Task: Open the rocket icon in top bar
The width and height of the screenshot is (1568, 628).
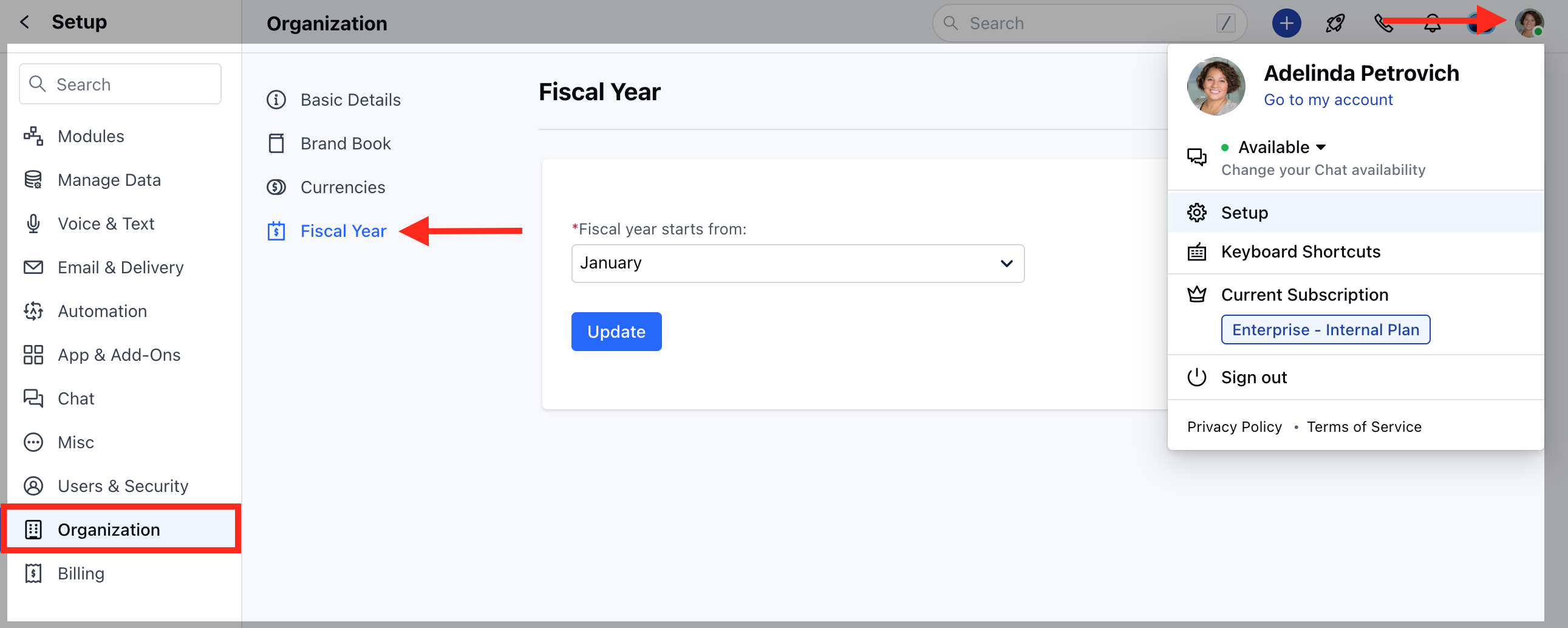Action: tap(1335, 23)
